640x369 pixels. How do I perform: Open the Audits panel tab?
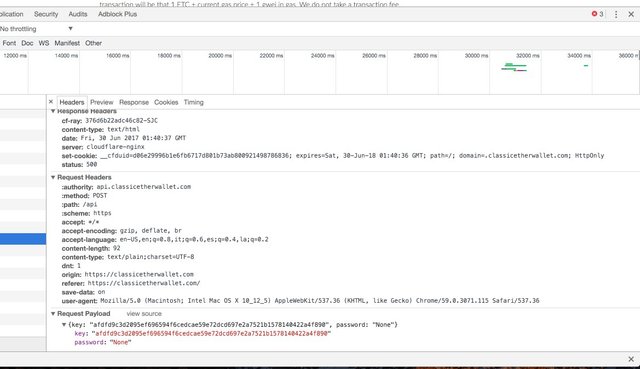coord(78,14)
